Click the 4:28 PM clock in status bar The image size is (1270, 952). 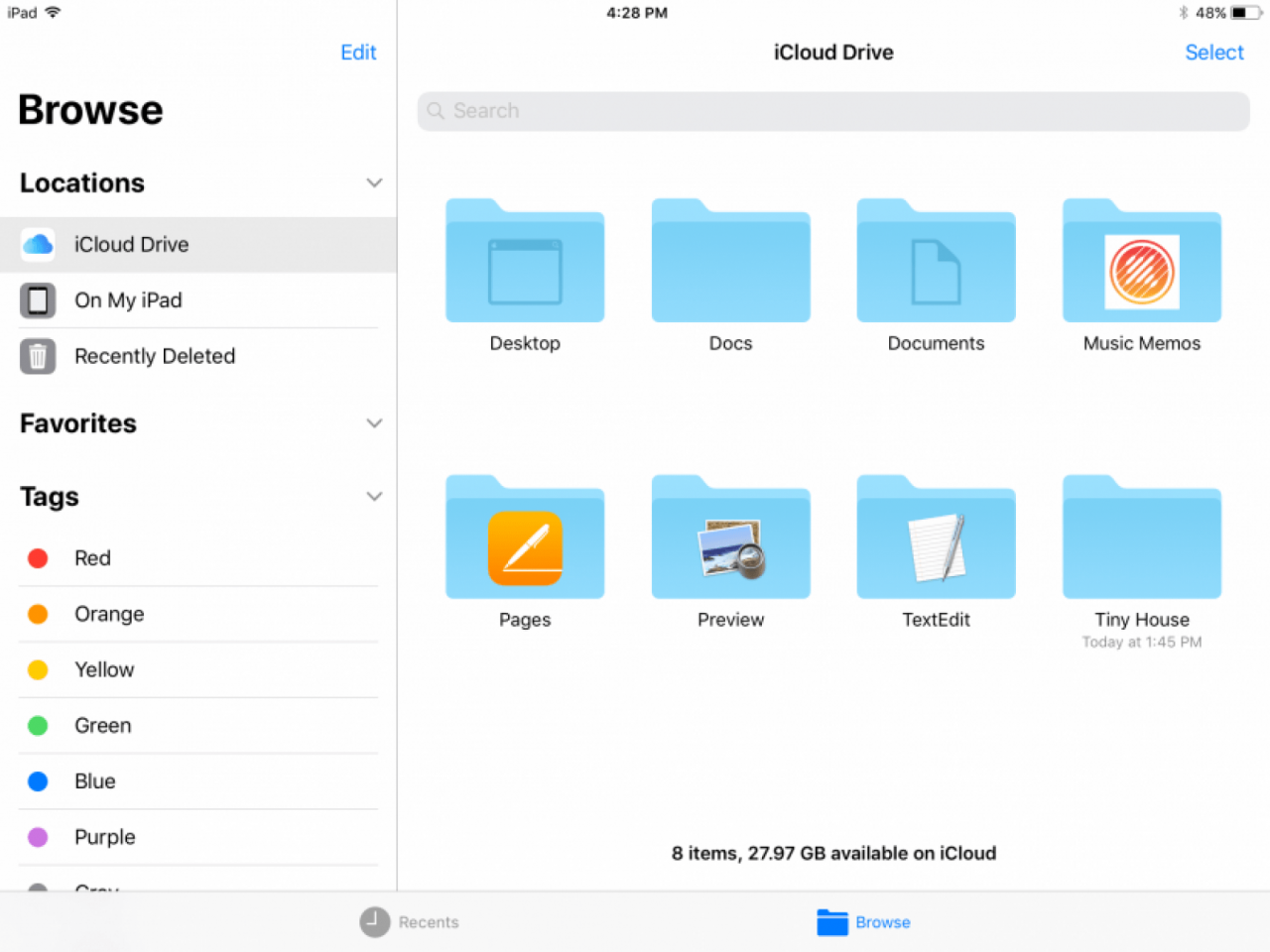(637, 13)
